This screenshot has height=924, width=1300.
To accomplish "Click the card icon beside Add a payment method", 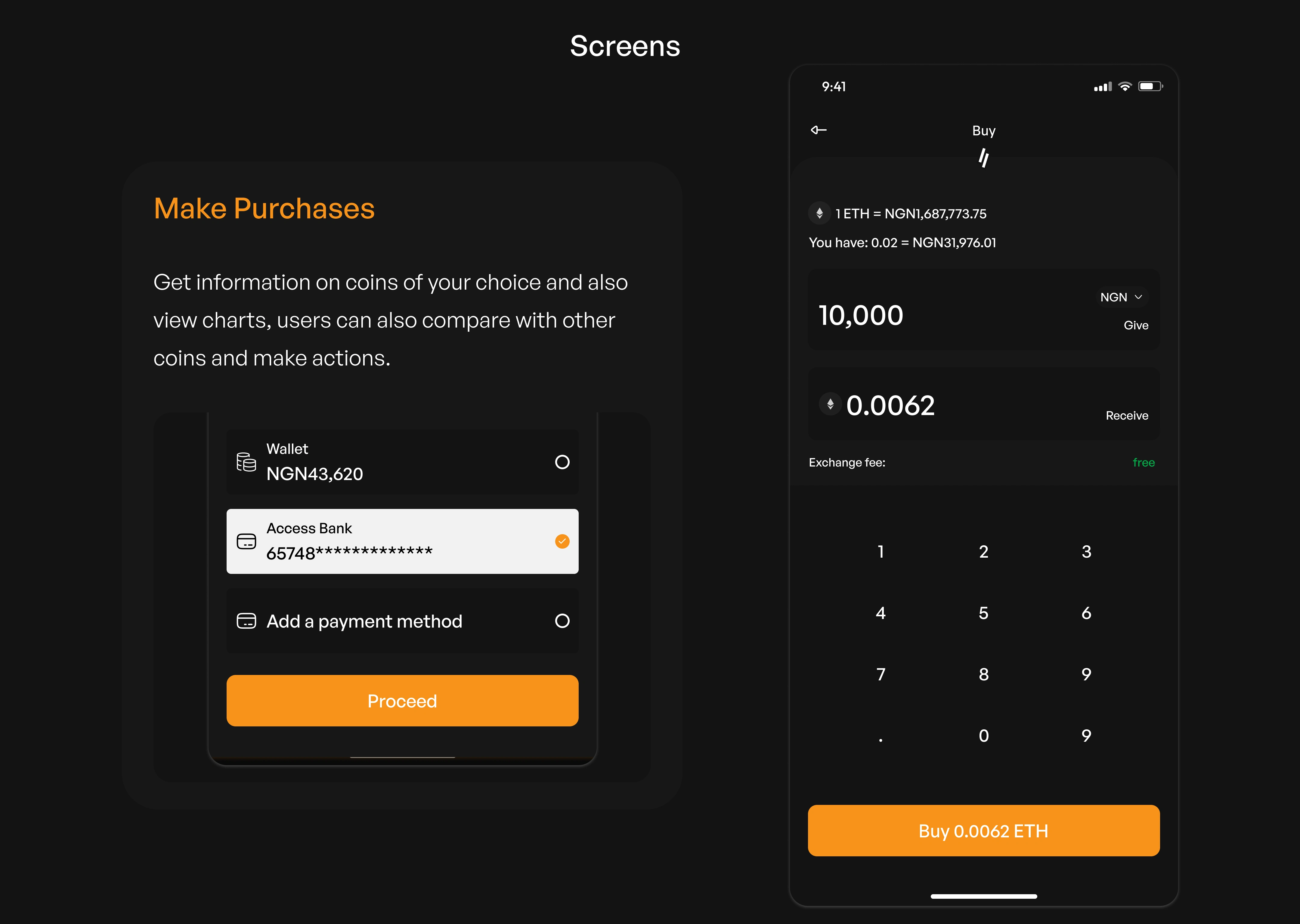I will point(246,621).
